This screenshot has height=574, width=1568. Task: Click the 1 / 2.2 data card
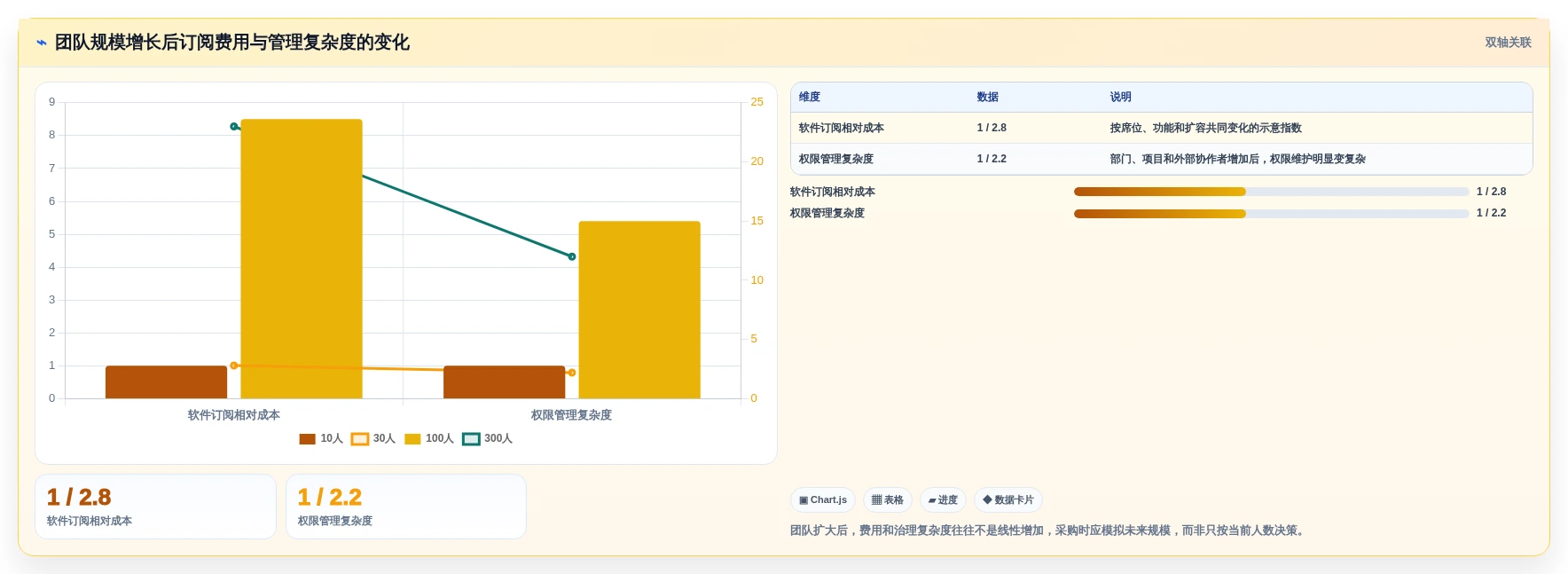pyautogui.click(x=406, y=507)
